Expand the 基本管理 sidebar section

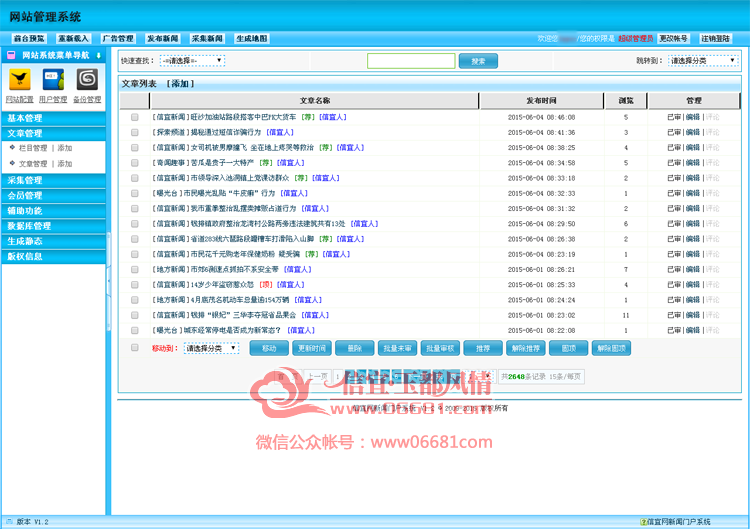tap(53, 118)
